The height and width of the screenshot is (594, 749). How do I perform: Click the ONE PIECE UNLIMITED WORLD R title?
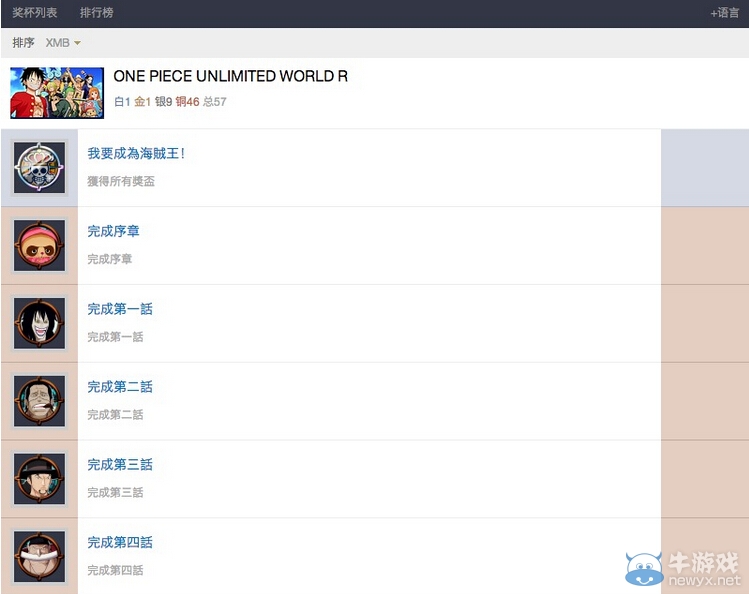pos(230,76)
